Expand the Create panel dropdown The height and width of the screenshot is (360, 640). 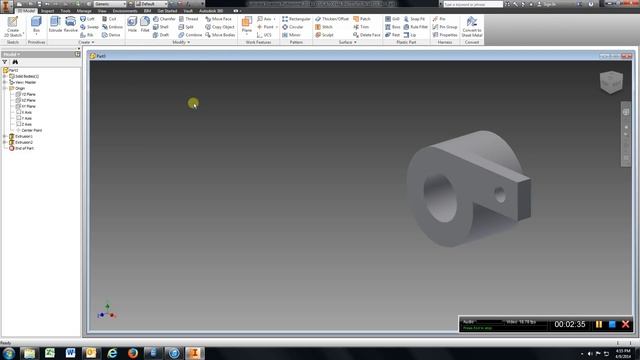86,42
